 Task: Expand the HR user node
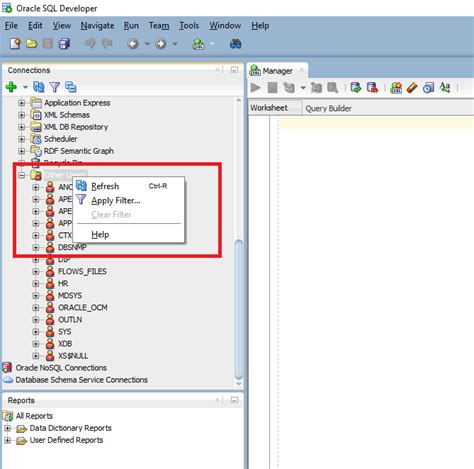(36, 284)
